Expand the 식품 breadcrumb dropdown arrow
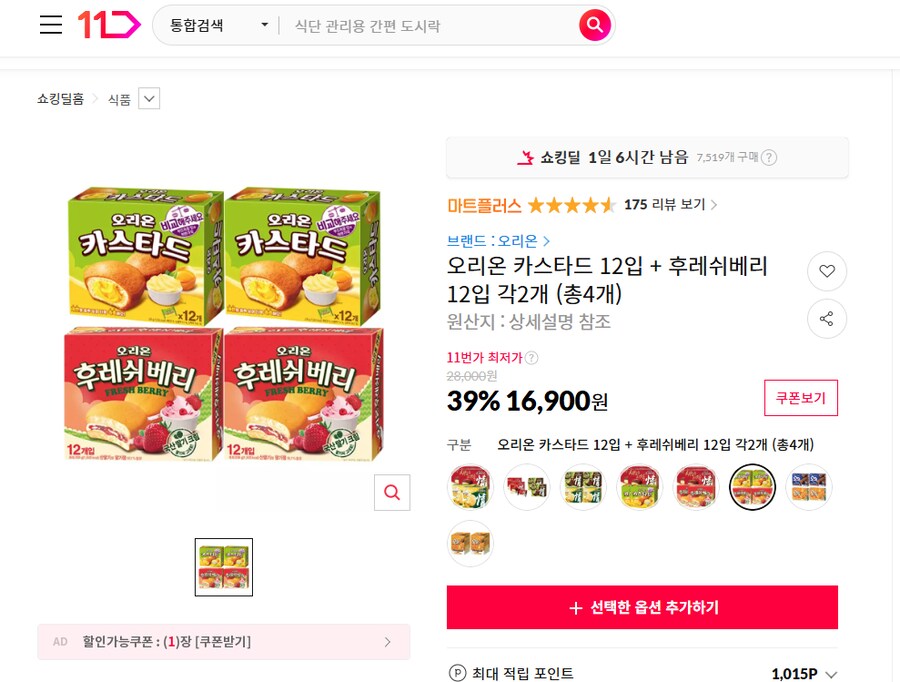The image size is (900, 682). point(148,98)
